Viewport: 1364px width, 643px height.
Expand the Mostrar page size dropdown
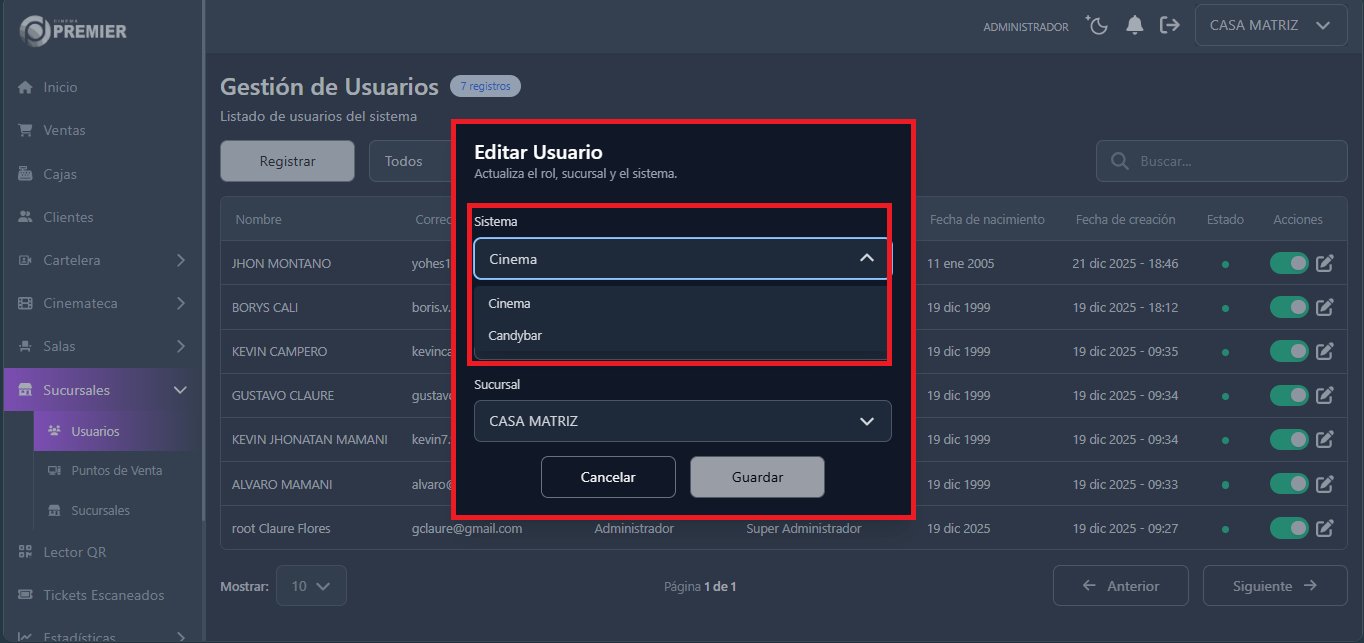pyautogui.click(x=311, y=585)
